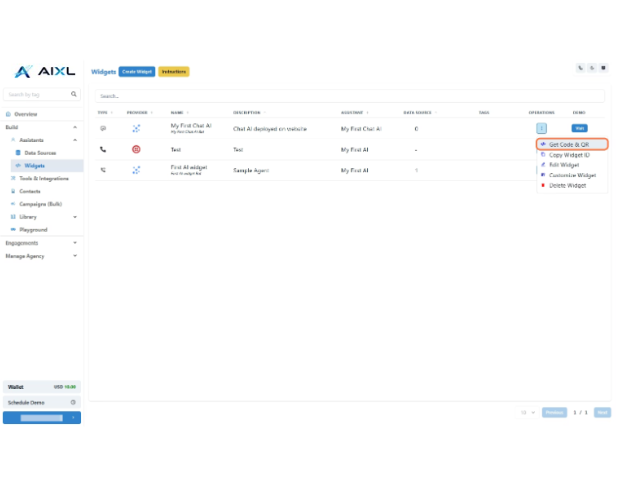Viewport: 627px width, 489px height.
Task: Select Get Code & QR menu option
Action: (569, 145)
